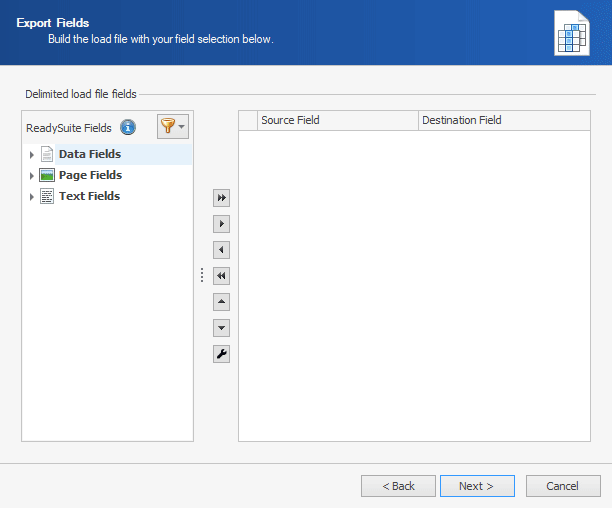The image size is (612, 508).
Task: Select the Text Fields item
Action: click(89, 196)
